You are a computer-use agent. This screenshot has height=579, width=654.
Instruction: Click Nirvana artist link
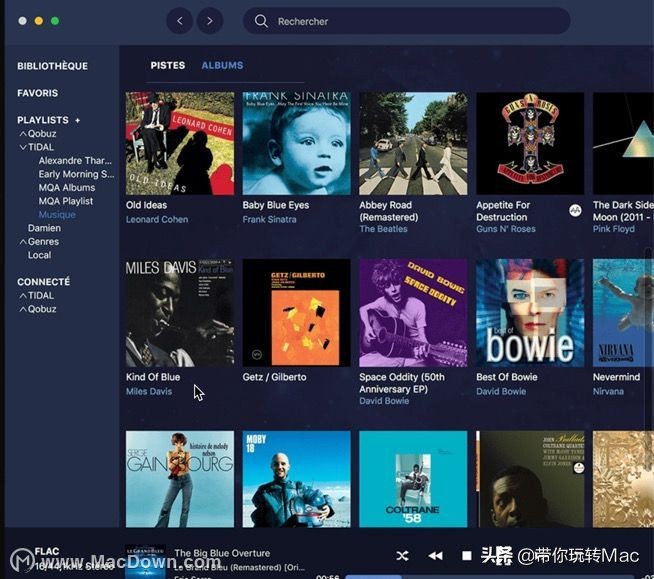click(608, 391)
